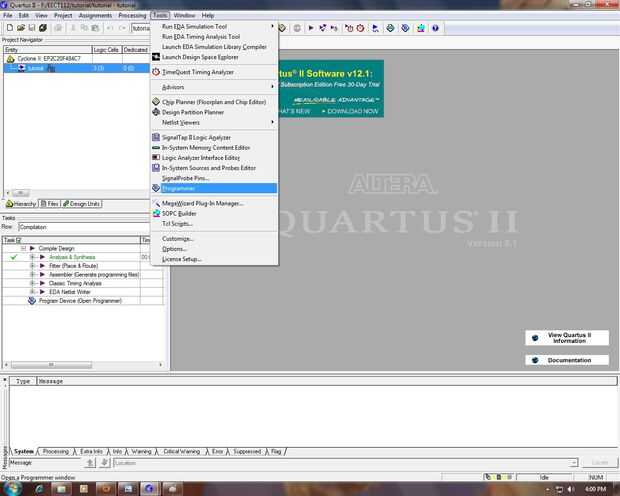This screenshot has width=620, height=496.
Task: Click the grayed Stop Processing toolbar icon
Action: pos(297,28)
